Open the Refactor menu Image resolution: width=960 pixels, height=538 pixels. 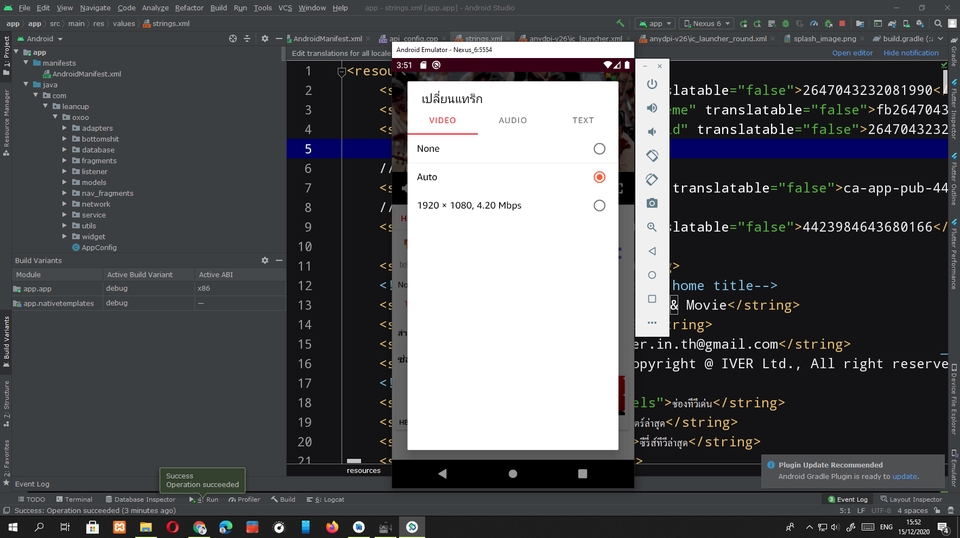point(189,8)
